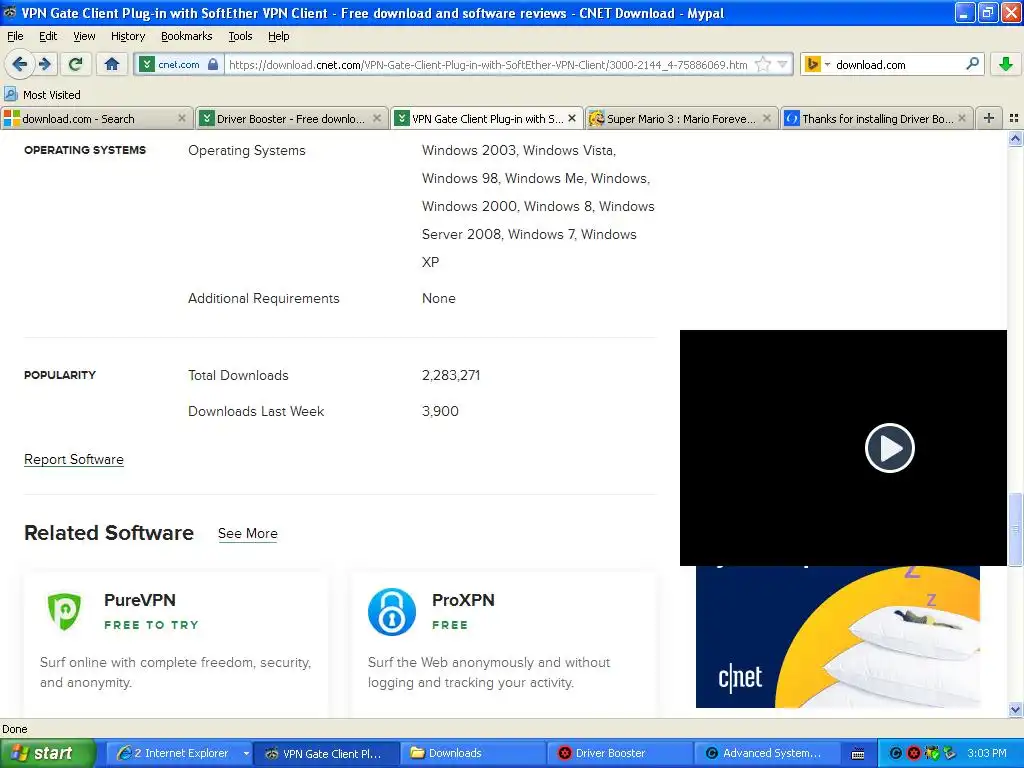Select the Total Downloads value 2,283,271
Screen dimensions: 1024x768
click(x=451, y=375)
